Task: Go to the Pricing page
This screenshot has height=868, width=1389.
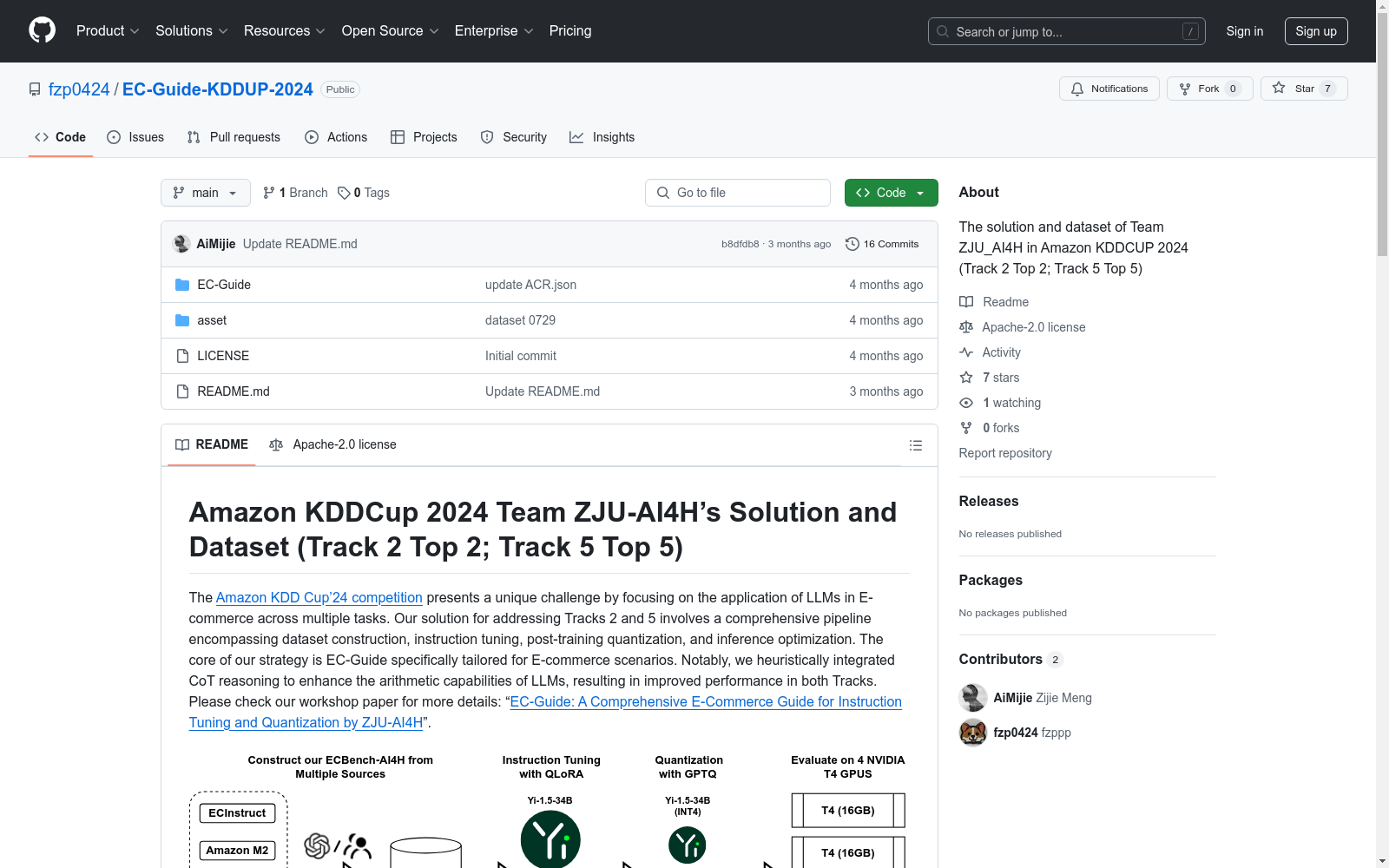Action: [570, 31]
